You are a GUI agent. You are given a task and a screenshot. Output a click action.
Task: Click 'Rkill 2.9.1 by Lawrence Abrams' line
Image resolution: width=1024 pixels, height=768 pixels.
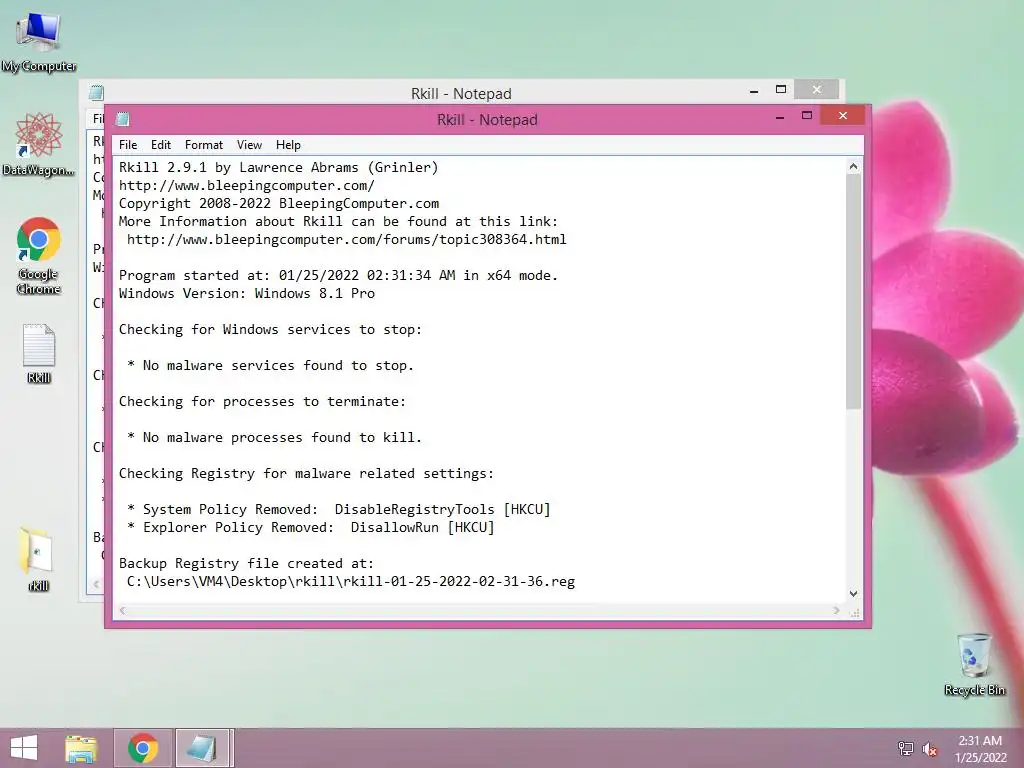[x=279, y=167]
